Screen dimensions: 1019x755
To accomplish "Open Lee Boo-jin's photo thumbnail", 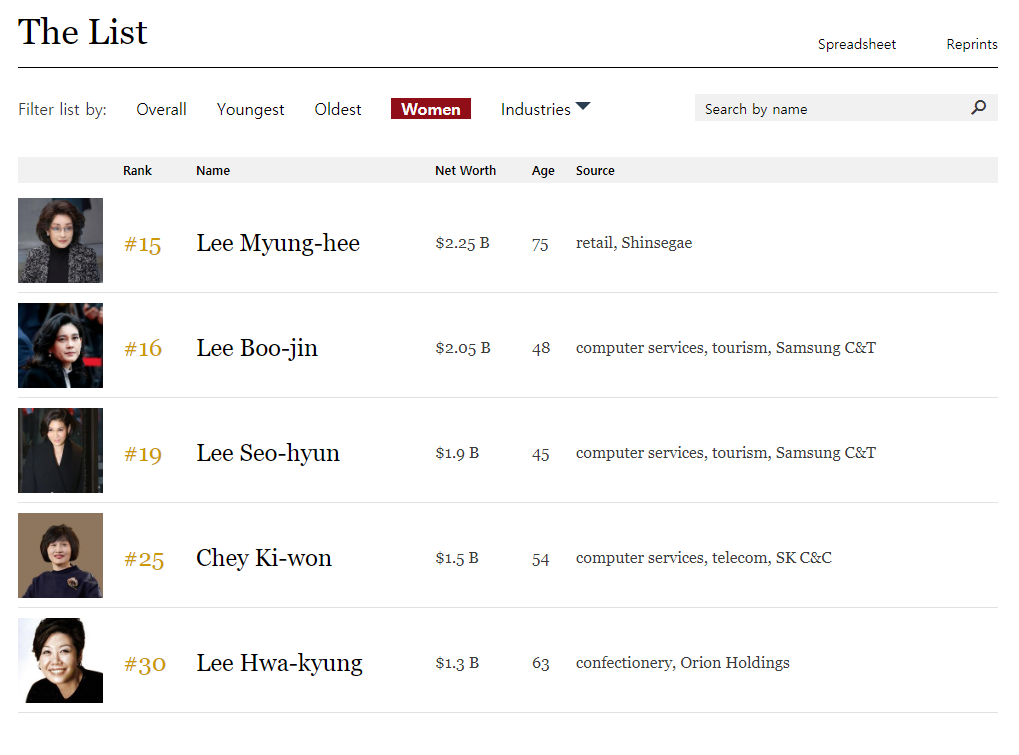I will (x=60, y=346).
